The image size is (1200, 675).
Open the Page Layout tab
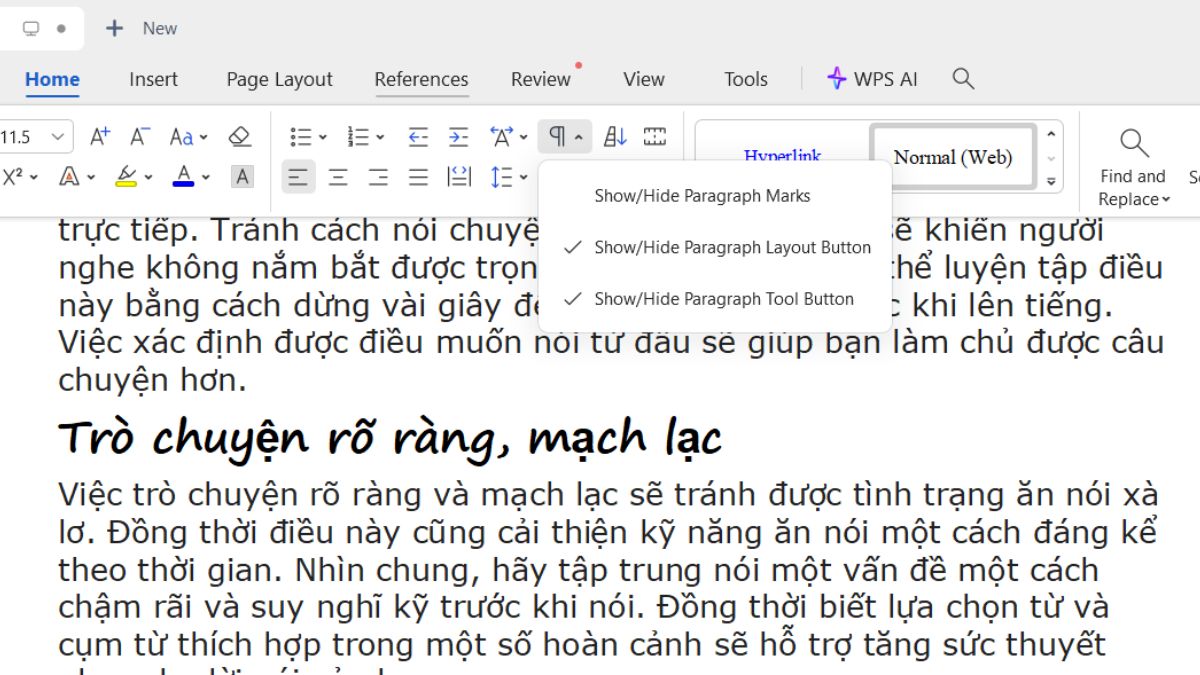coord(279,79)
